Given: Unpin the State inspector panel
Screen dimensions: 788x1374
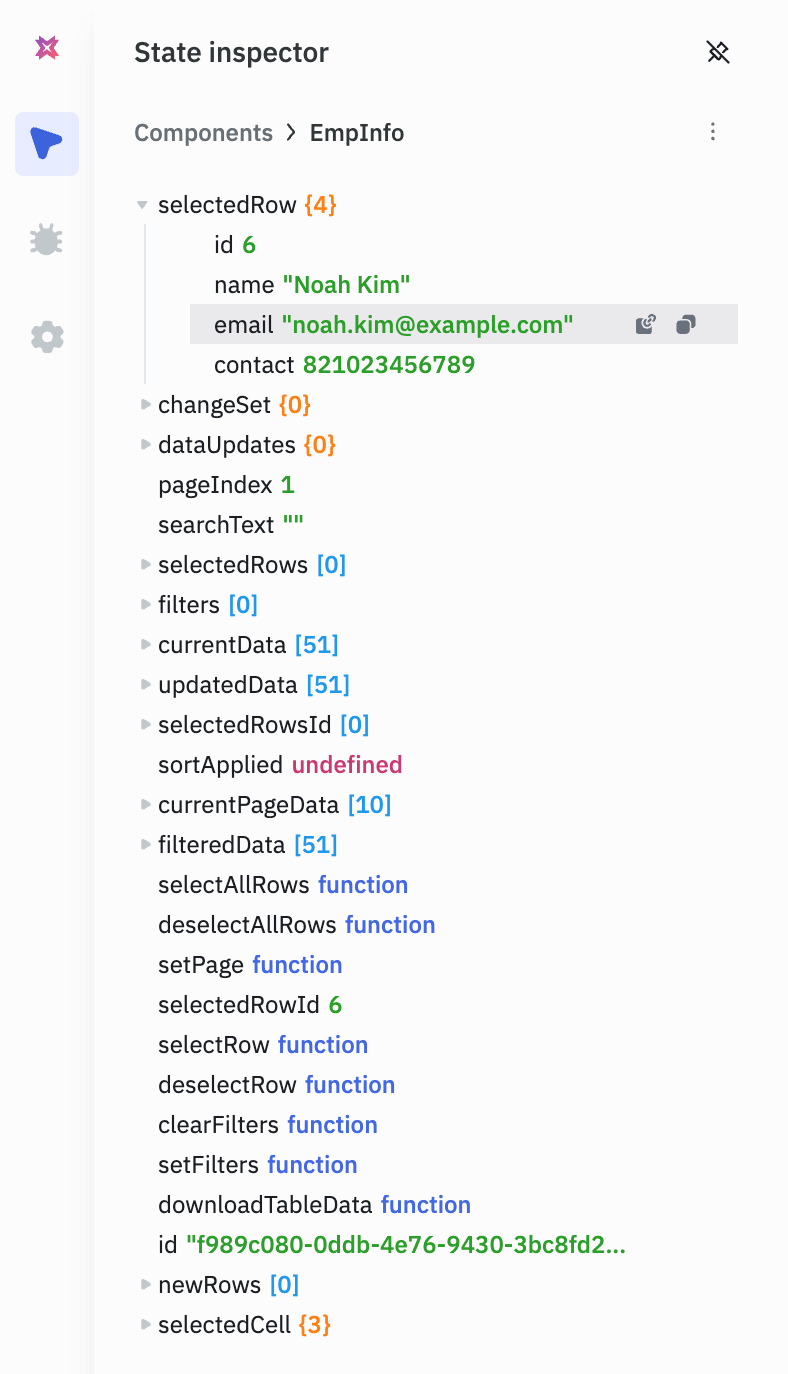Looking at the screenshot, I should (x=718, y=53).
